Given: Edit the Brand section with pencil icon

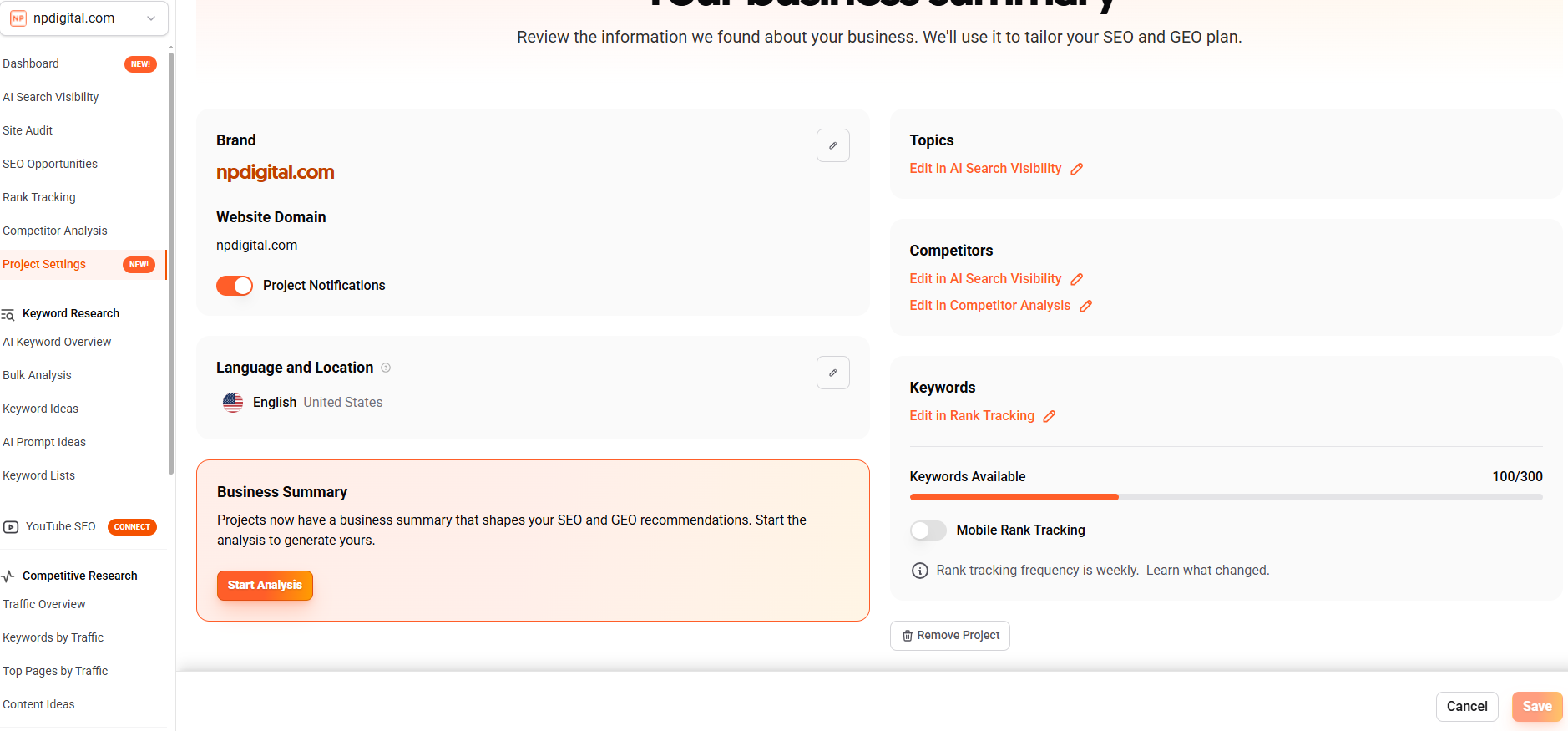Looking at the screenshot, I should point(832,145).
